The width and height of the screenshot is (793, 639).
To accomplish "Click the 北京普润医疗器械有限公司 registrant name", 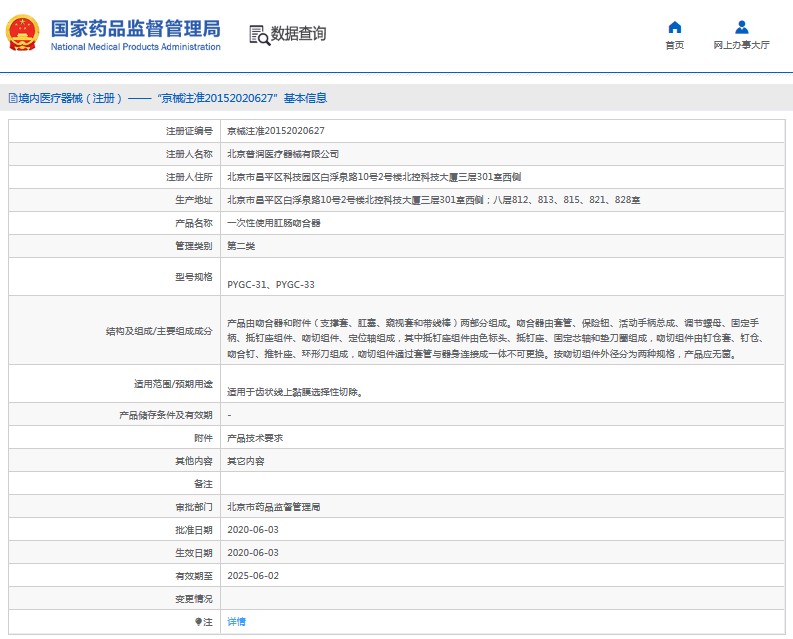I will (x=283, y=154).
